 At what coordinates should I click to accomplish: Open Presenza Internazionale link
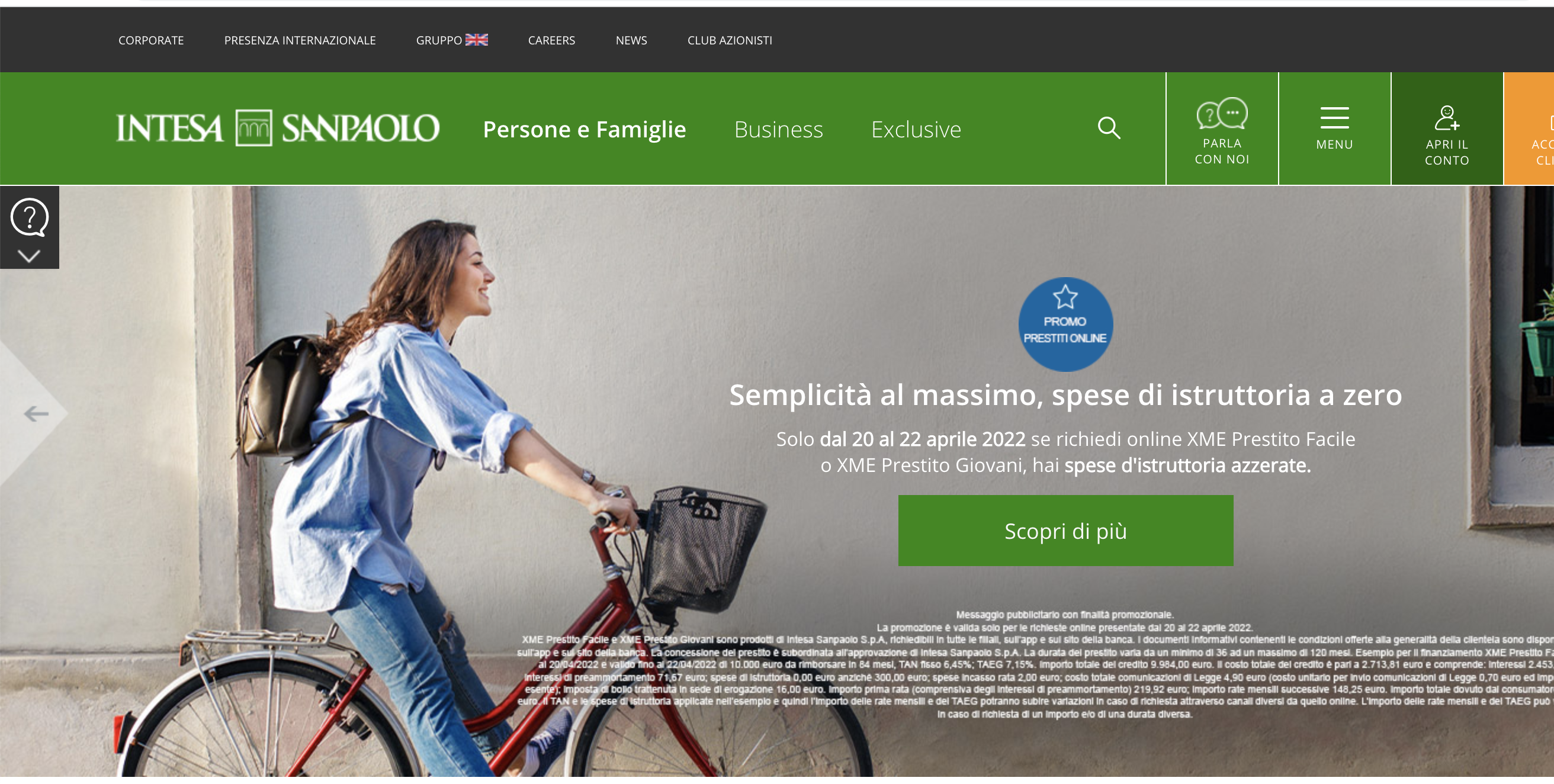300,40
